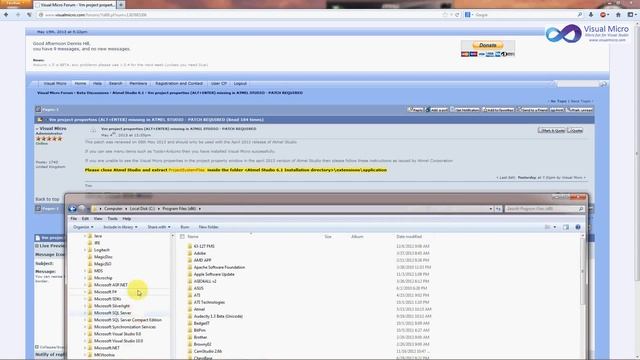This screenshot has width=640, height=360.
Task: Click the Firefox home icon
Action: 618,15
